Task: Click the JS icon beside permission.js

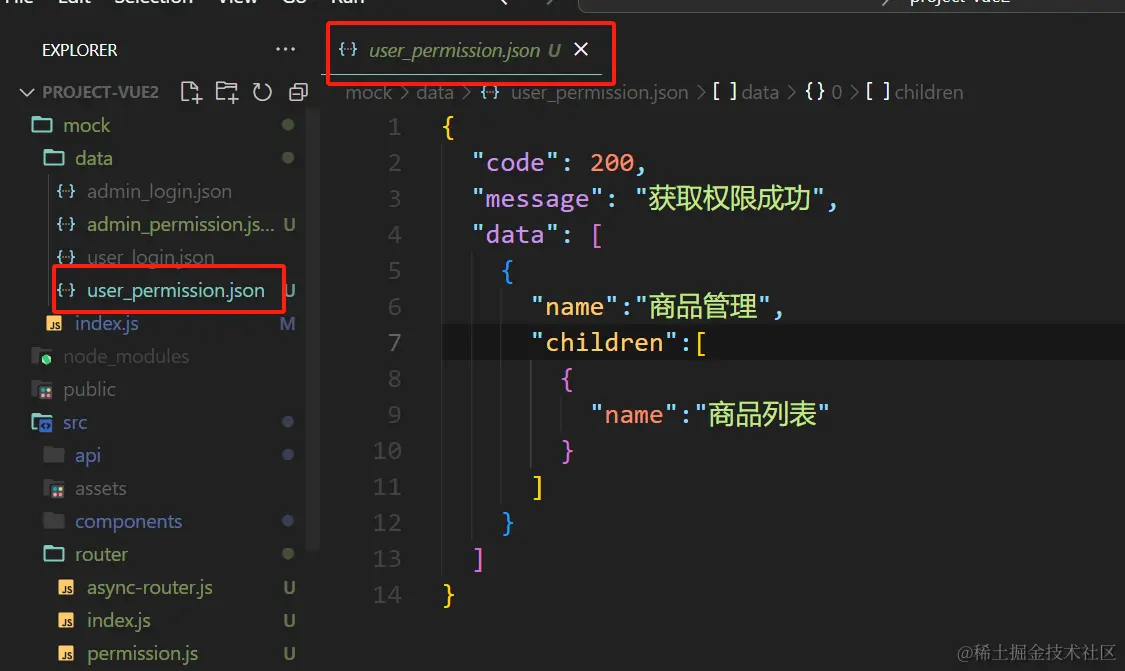Action: click(x=66, y=654)
